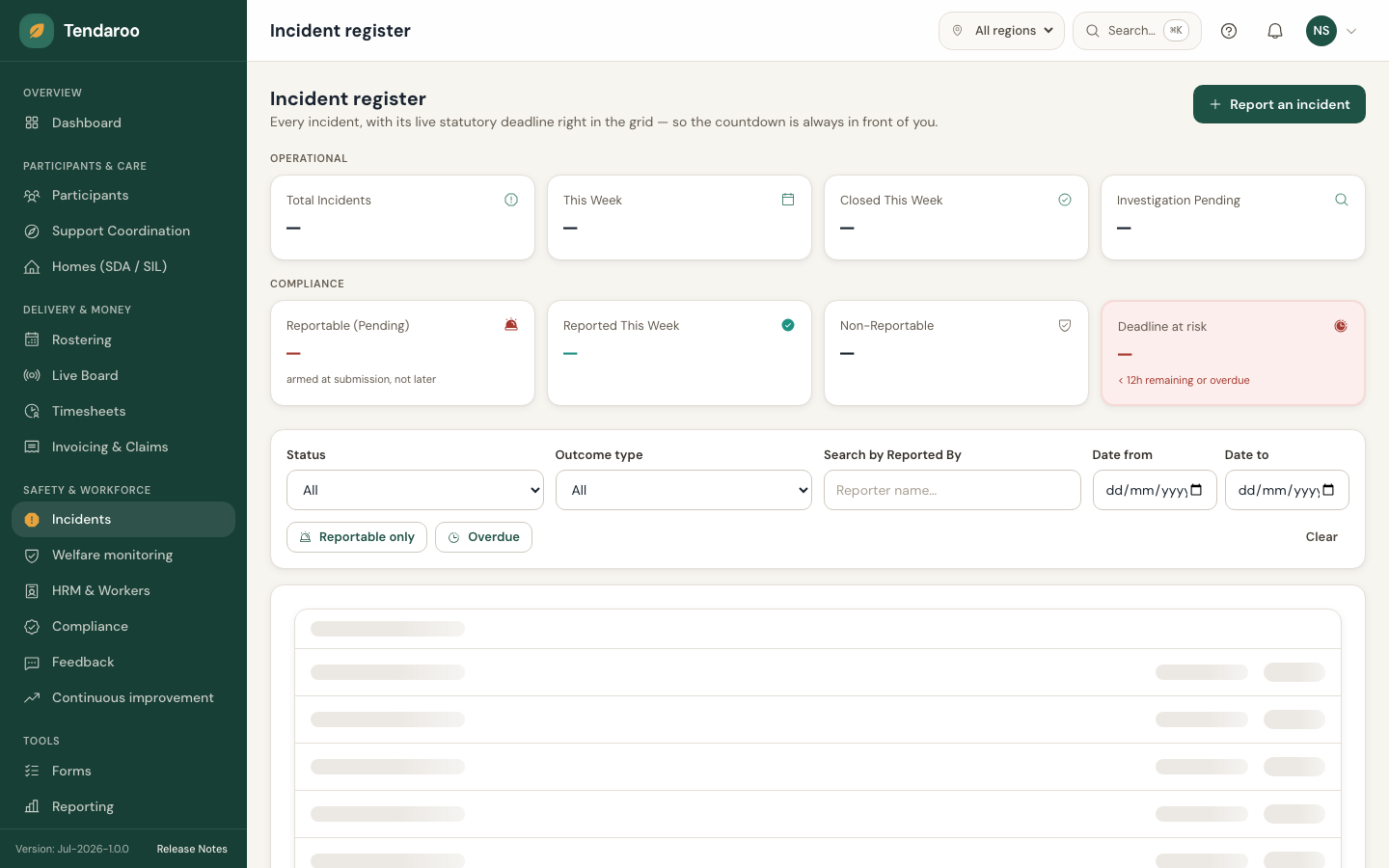This screenshot has height=868, width=1389.
Task: Navigate to Rostering
Action: pyautogui.click(x=123, y=339)
